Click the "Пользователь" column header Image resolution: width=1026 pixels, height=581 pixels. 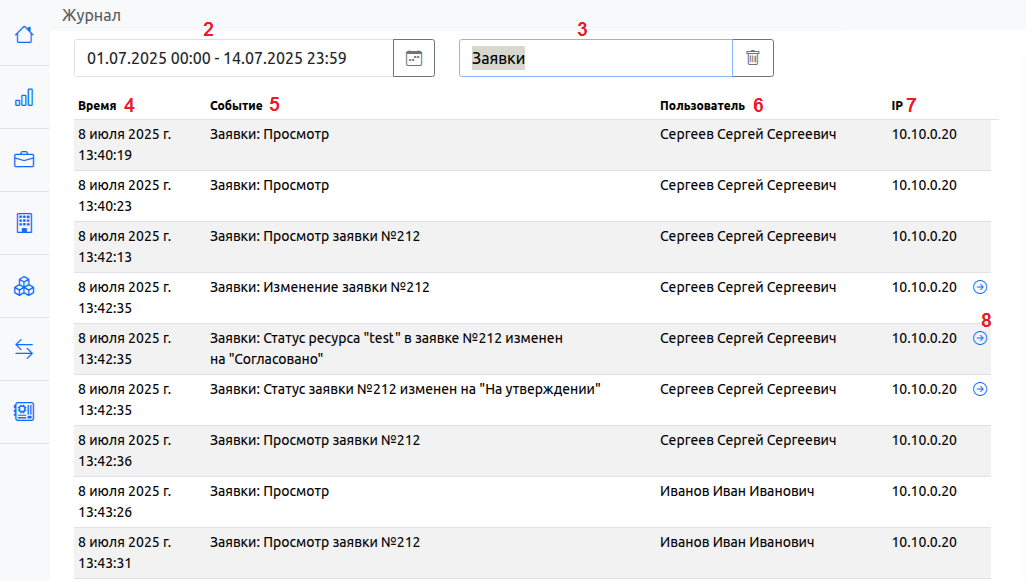point(702,105)
